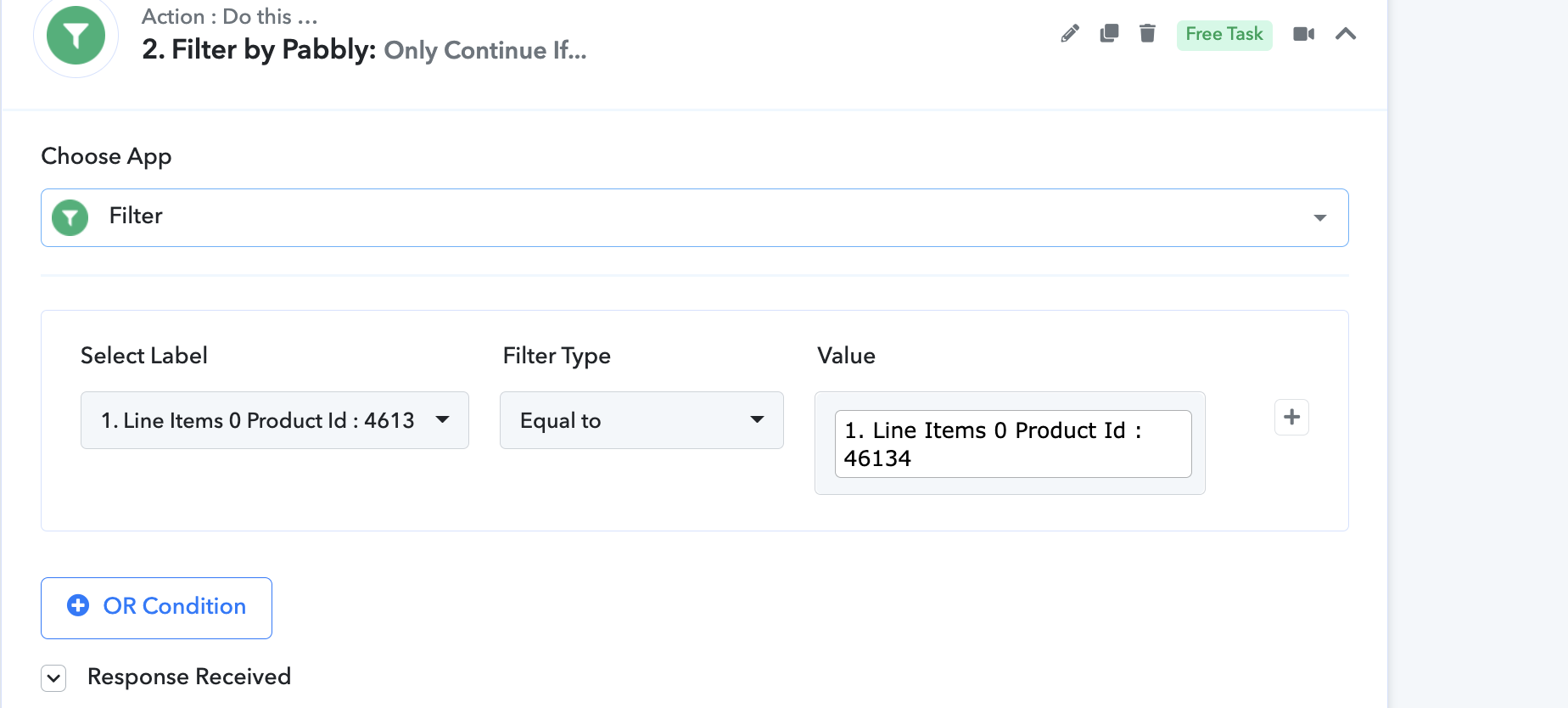Click the pencil edit icon in the step header
The height and width of the screenshot is (708, 1568).
coord(1070,34)
